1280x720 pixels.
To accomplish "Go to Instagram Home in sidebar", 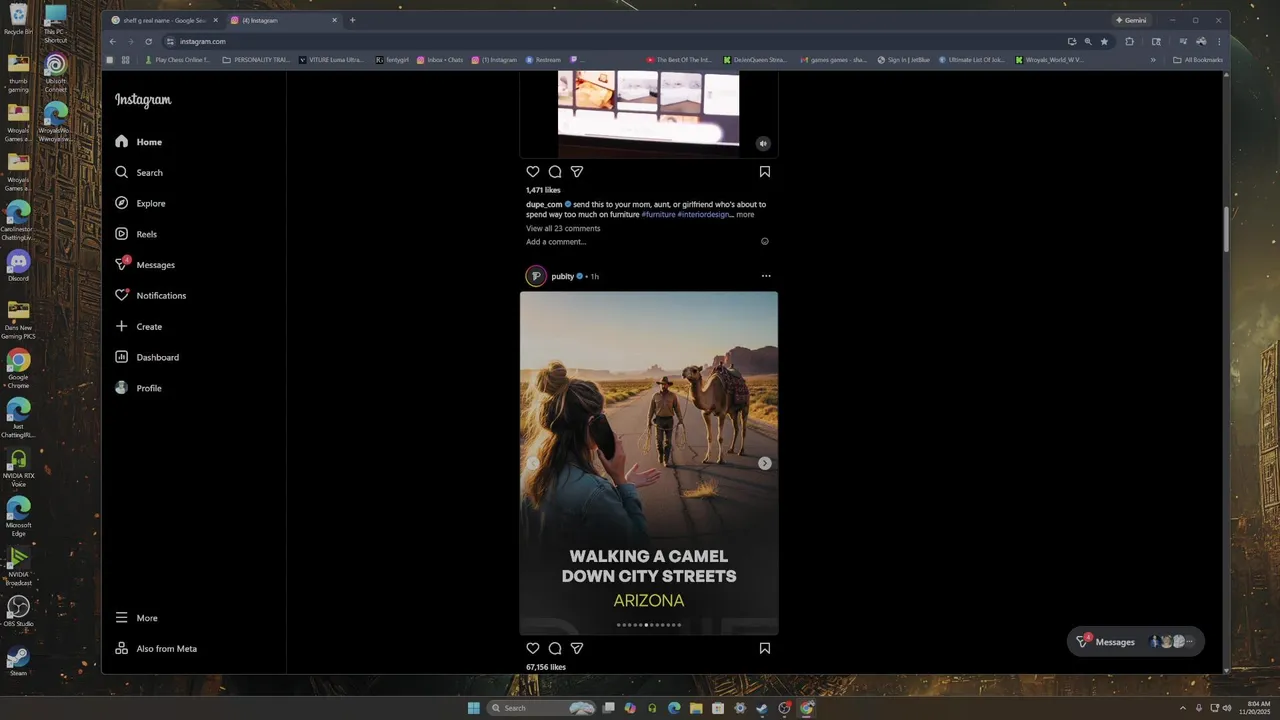I will tap(138, 142).
